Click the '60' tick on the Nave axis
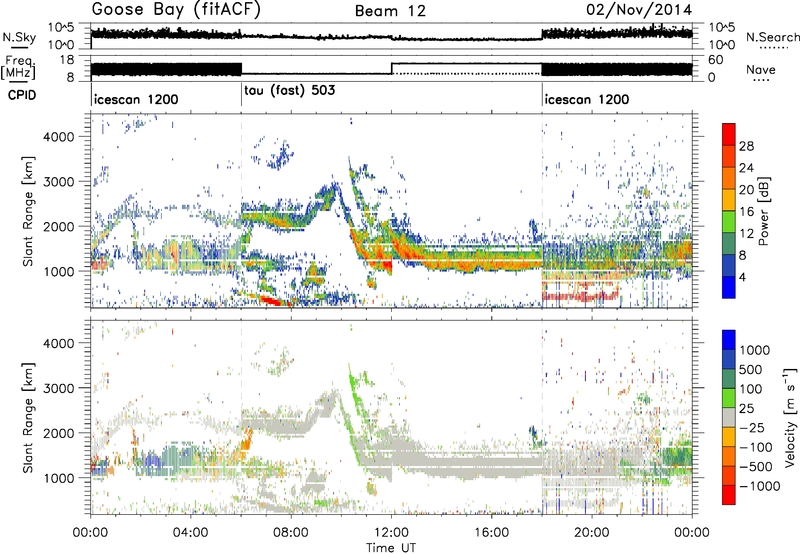Viewport: 800px width, 554px height. click(x=715, y=60)
